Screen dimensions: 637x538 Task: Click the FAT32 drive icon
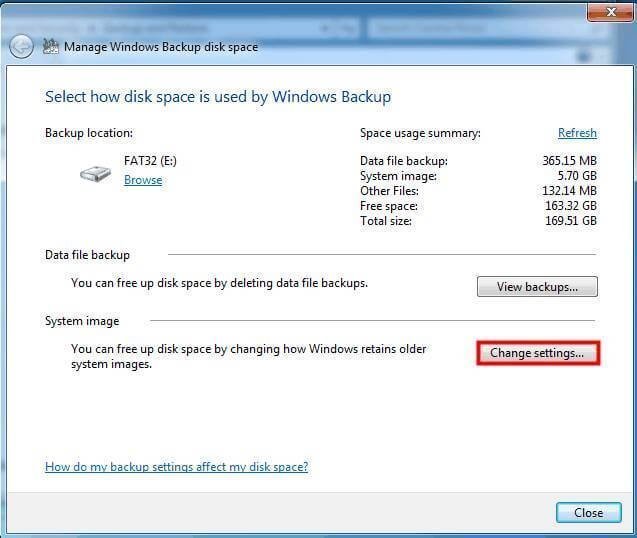(x=95, y=174)
